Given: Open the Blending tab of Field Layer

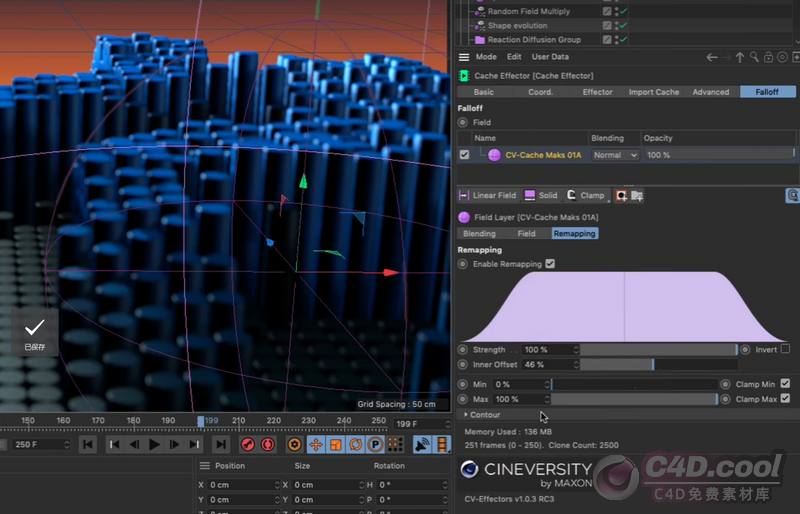Looking at the screenshot, I should 479,234.
